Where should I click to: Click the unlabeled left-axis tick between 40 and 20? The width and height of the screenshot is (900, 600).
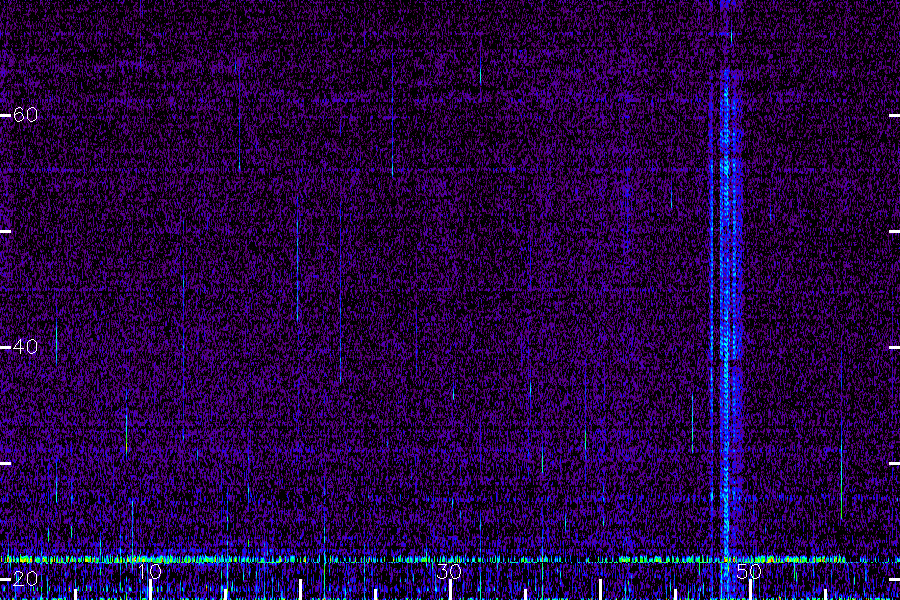[x=5, y=463]
